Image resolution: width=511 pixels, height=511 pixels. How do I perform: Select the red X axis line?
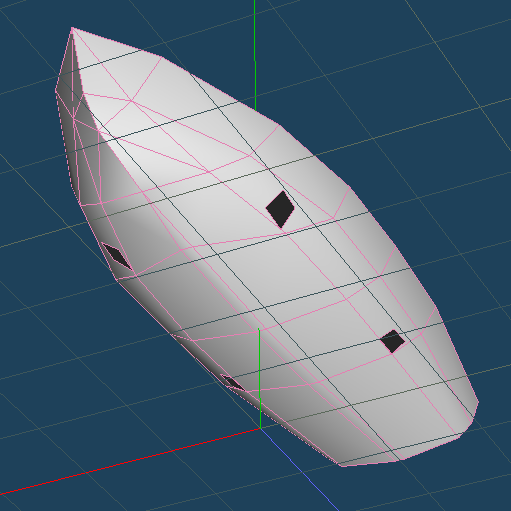pyautogui.click(x=130, y=461)
